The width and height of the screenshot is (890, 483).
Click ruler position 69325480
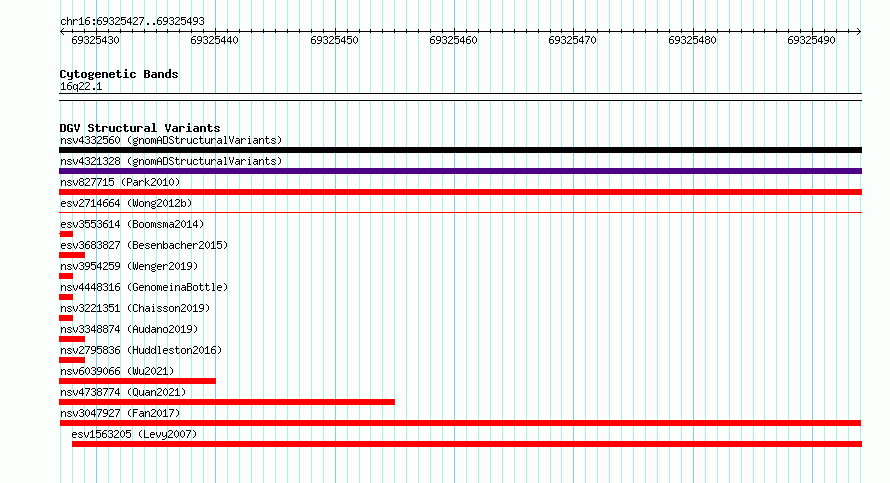click(692, 40)
